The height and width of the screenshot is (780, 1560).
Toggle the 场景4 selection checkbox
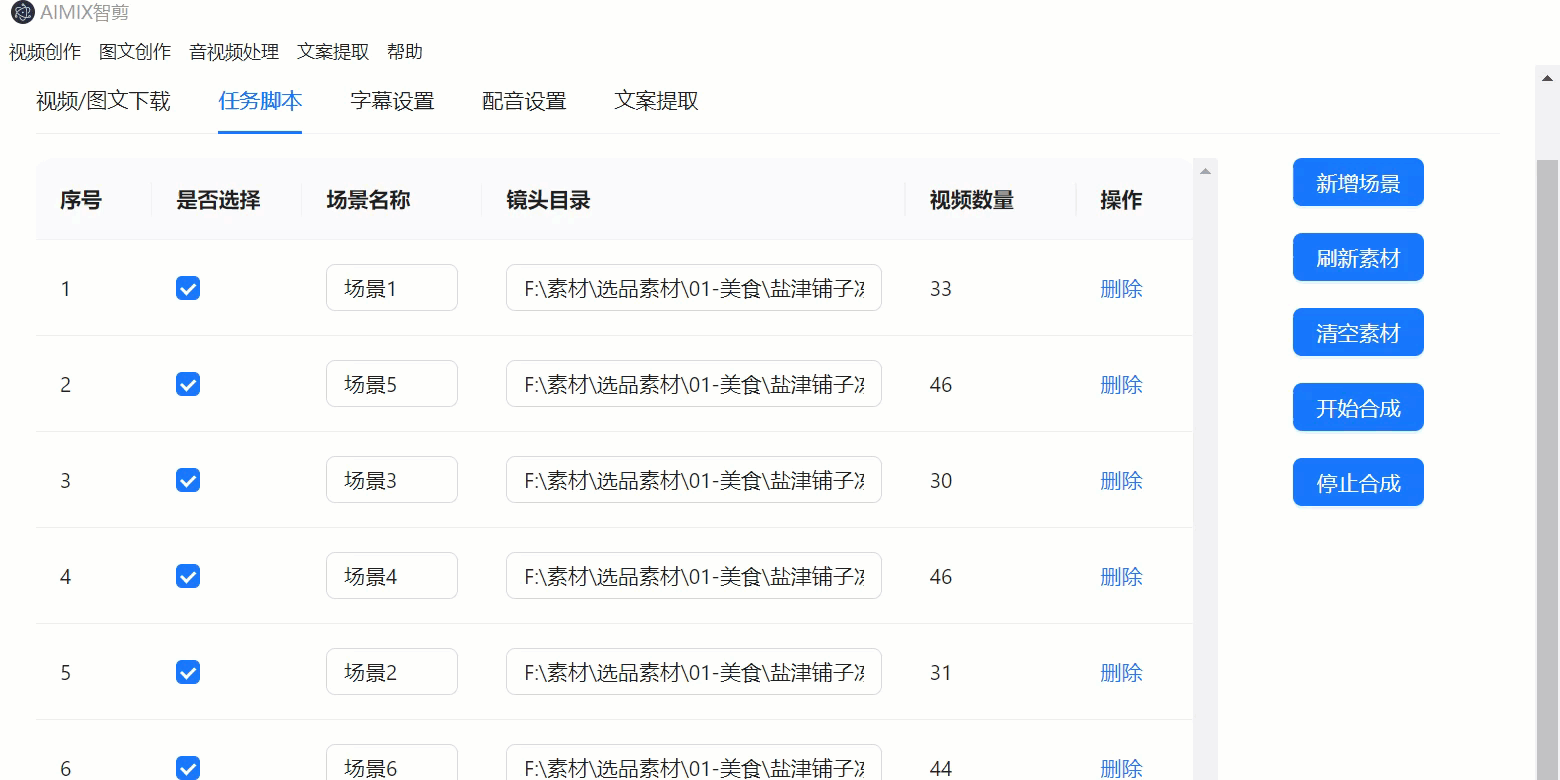(188, 577)
